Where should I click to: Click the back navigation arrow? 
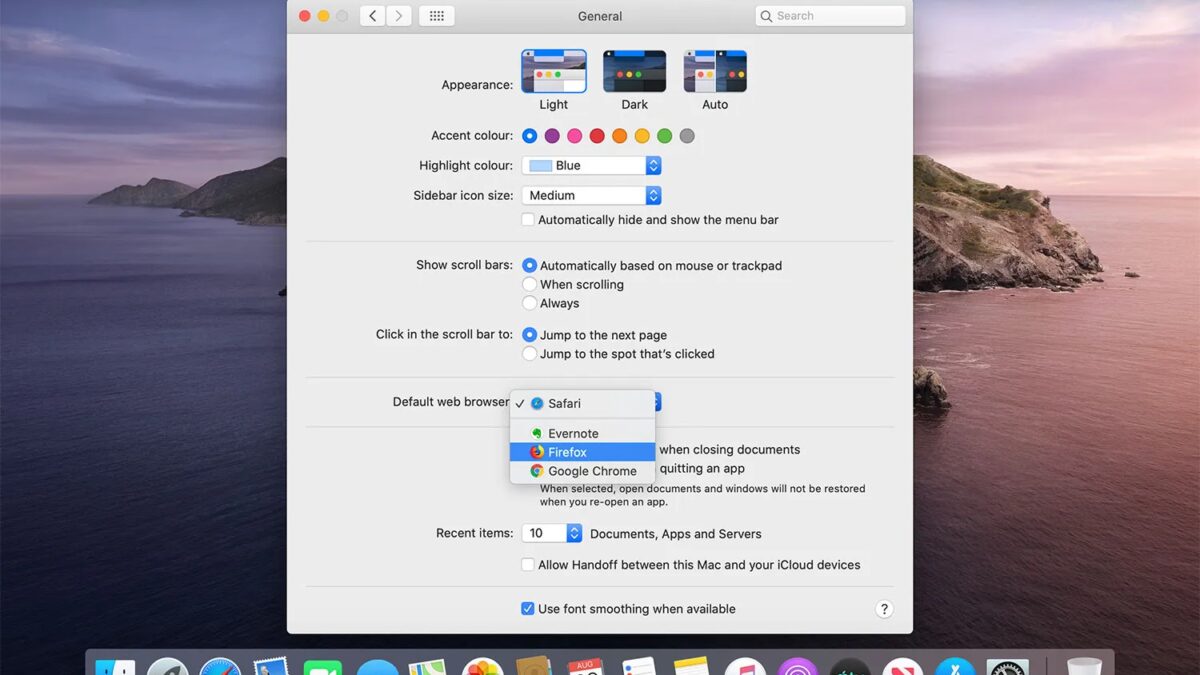pyautogui.click(x=372, y=15)
